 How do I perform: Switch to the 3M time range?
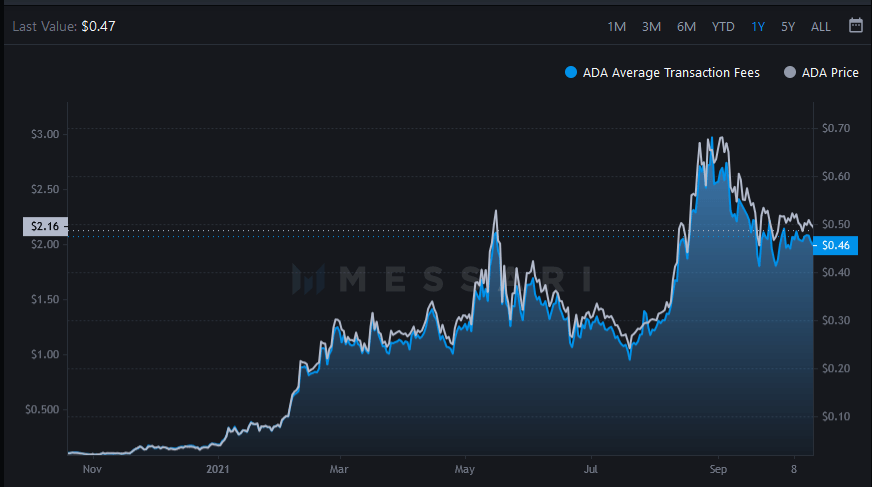pos(651,26)
